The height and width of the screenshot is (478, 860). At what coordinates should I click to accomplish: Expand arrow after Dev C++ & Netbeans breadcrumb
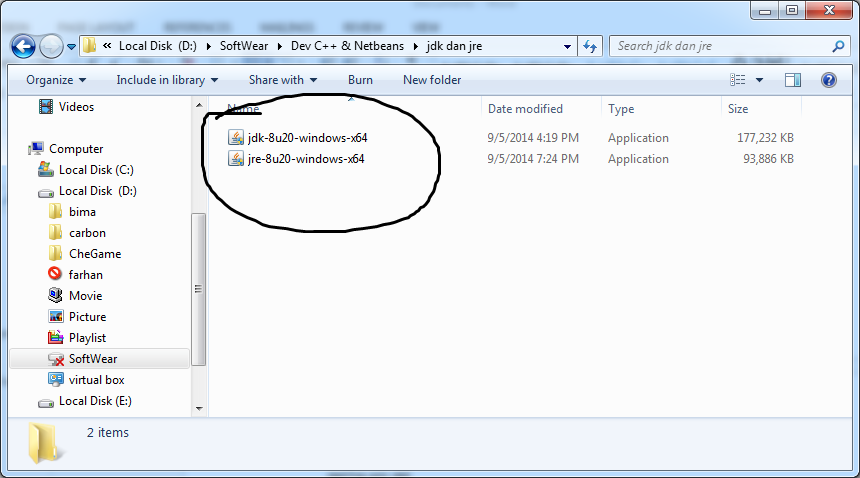point(416,47)
